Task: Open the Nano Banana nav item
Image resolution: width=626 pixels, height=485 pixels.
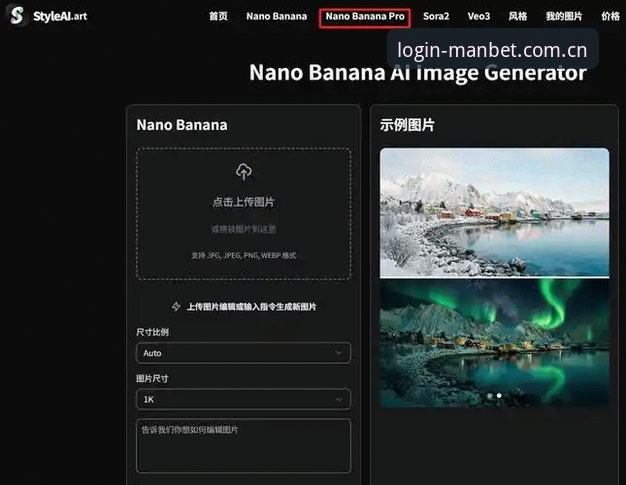Action: 276,16
